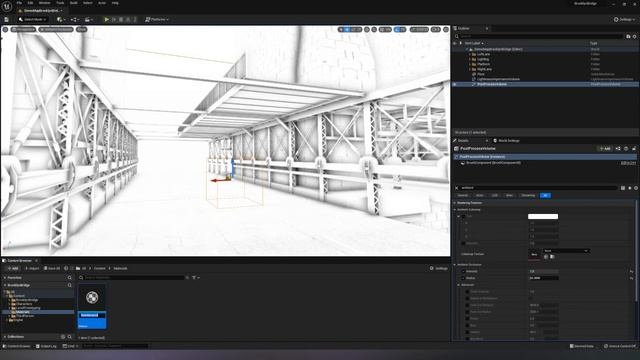Open the Build menu

click(x=73, y=3)
